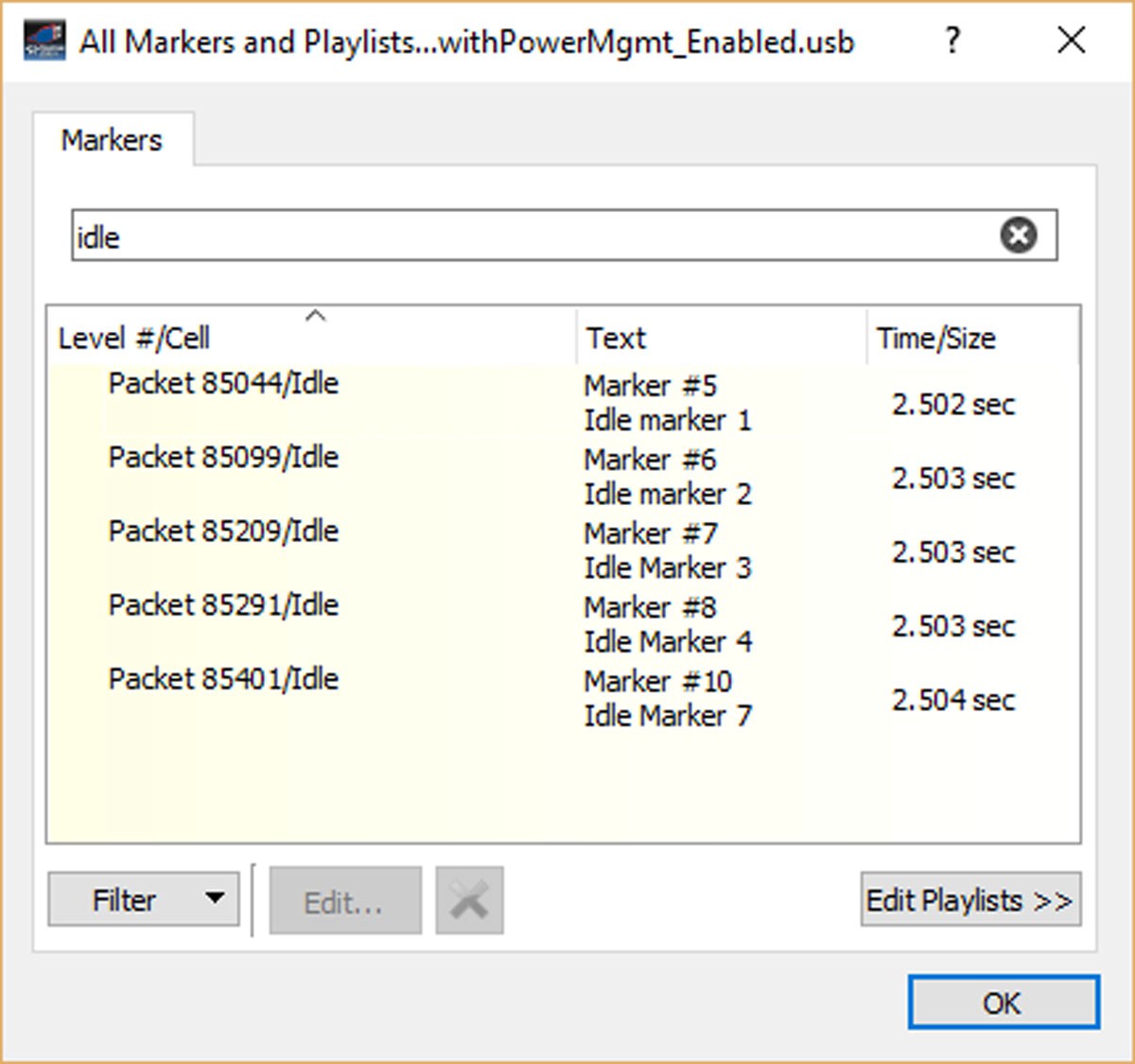Viewport: 1135px width, 1064px height.
Task: Click the Filter button
Action: pyautogui.click(x=123, y=899)
